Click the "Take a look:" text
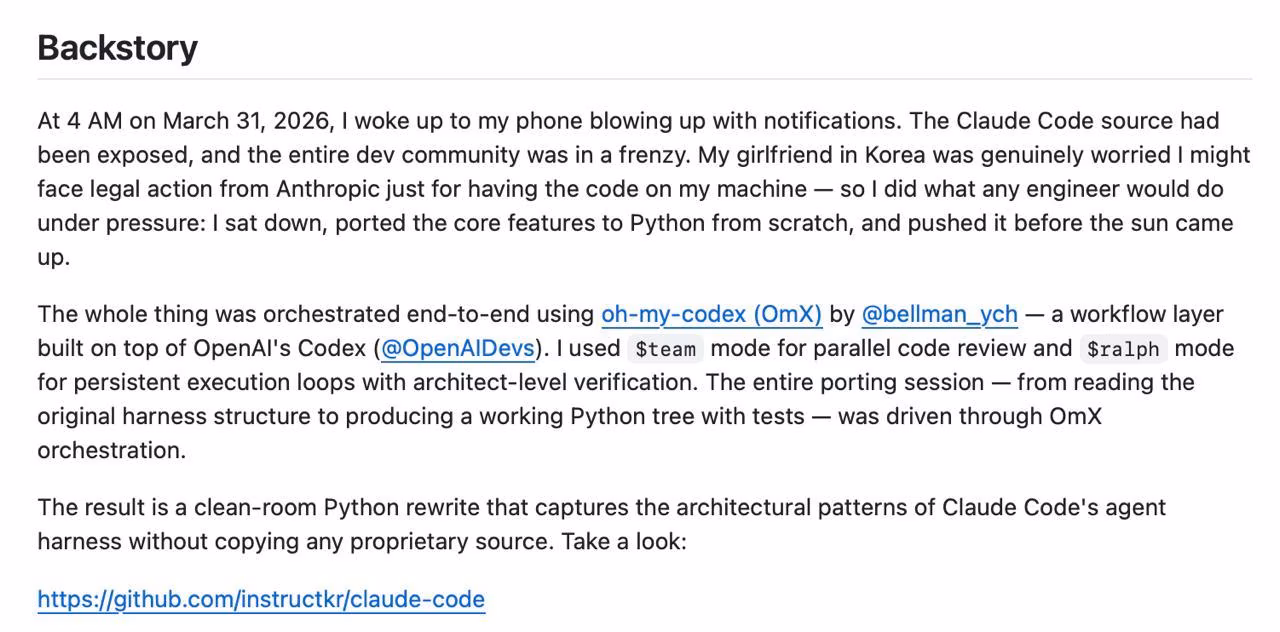Screen dimensions: 1280x632 pos(624,541)
